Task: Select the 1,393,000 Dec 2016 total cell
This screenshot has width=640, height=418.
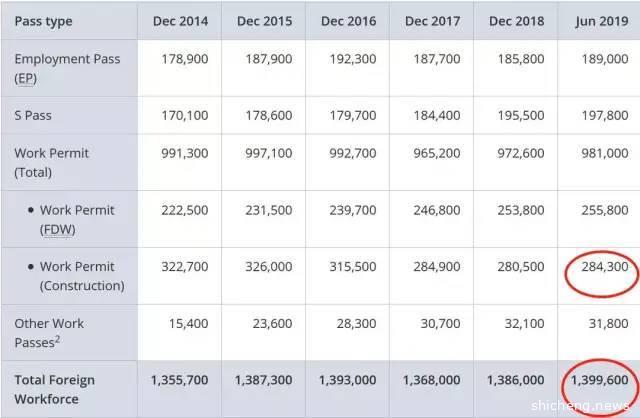Action: pos(347,380)
